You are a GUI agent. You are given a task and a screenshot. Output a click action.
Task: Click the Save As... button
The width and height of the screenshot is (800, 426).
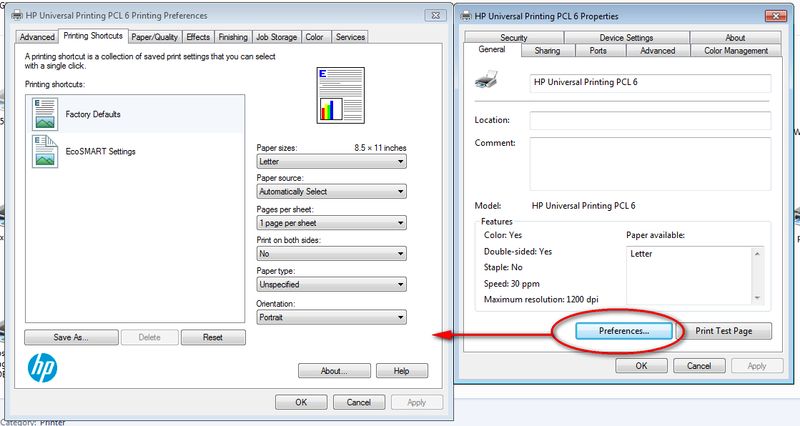[x=71, y=337]
